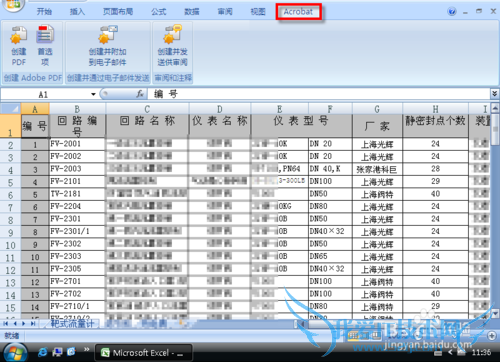
Task: Click the taskbar clock 11:36
Action: [x=481, y=352]
